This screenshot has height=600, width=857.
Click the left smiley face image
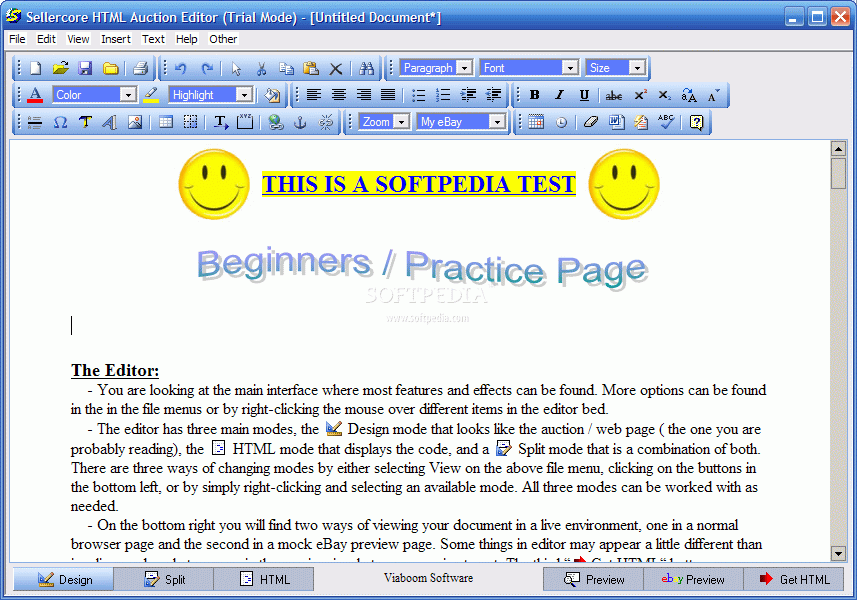(214, 184)
